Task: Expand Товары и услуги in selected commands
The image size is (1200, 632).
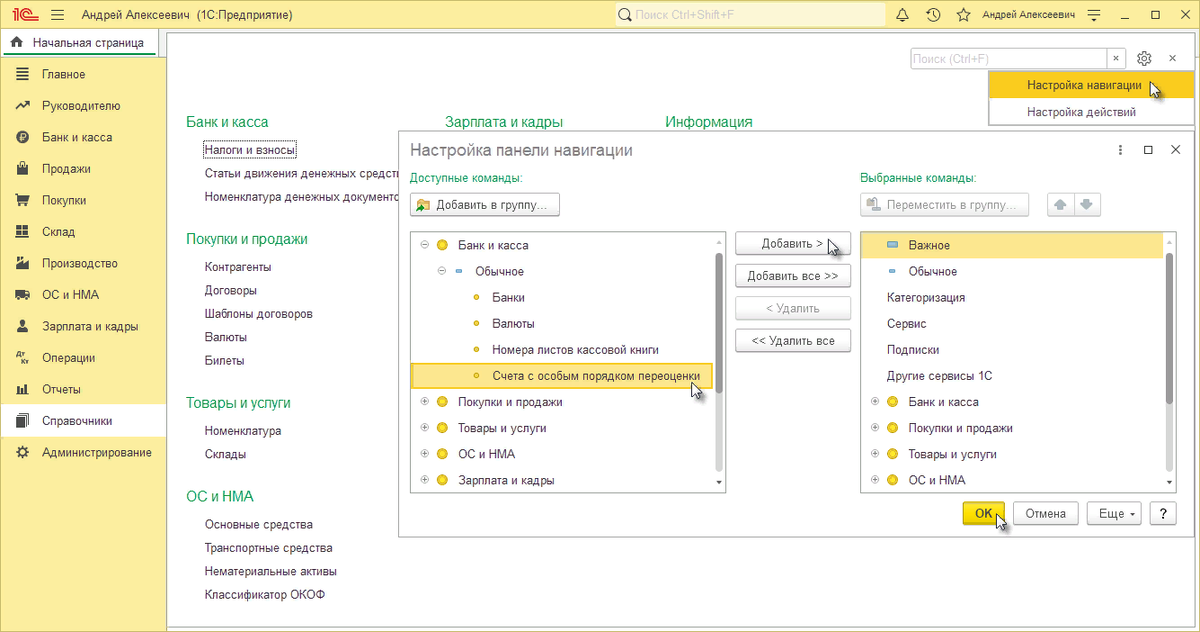Action: (x=876, y=454)
